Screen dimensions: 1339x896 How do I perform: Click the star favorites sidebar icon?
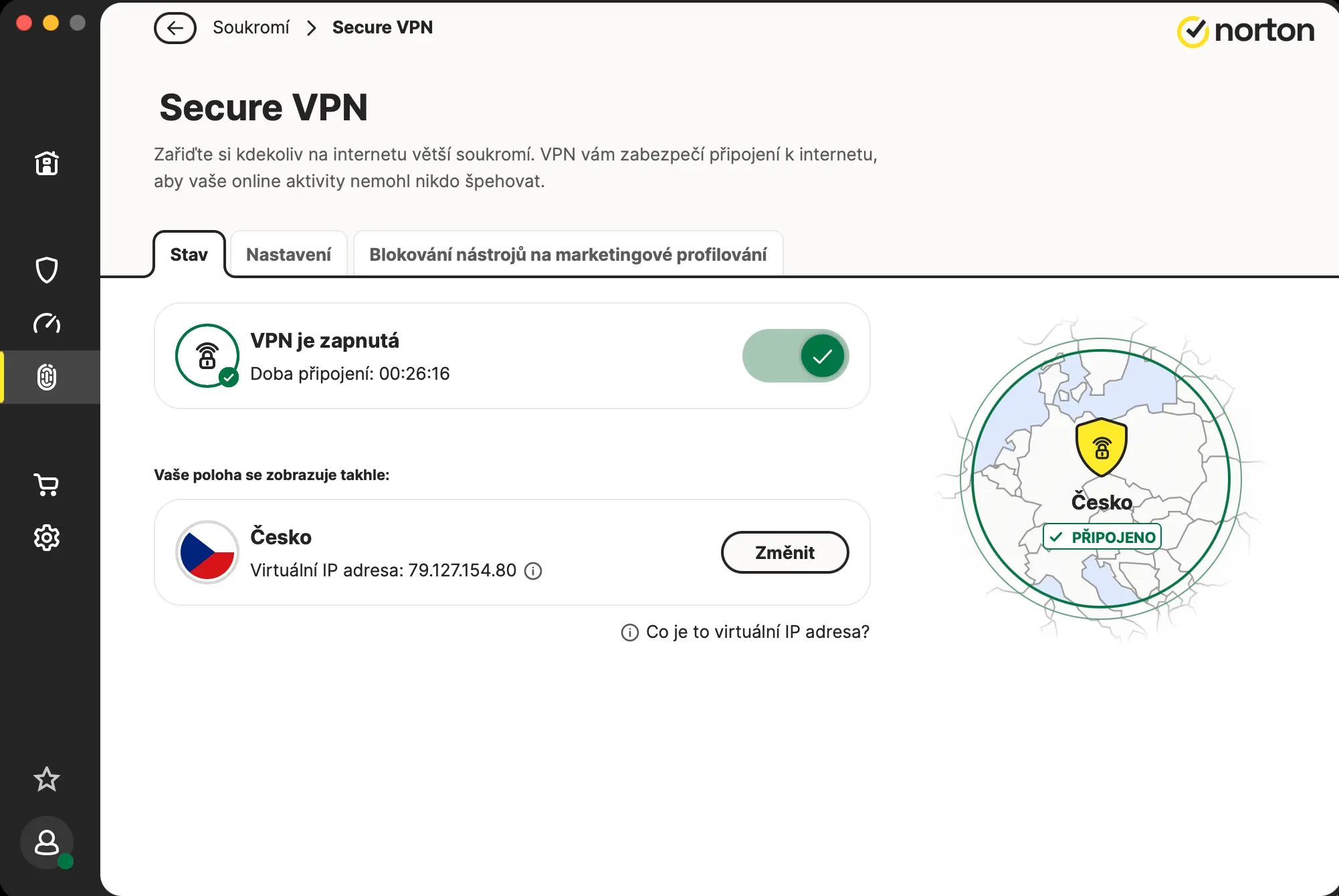tap(47, 778)
